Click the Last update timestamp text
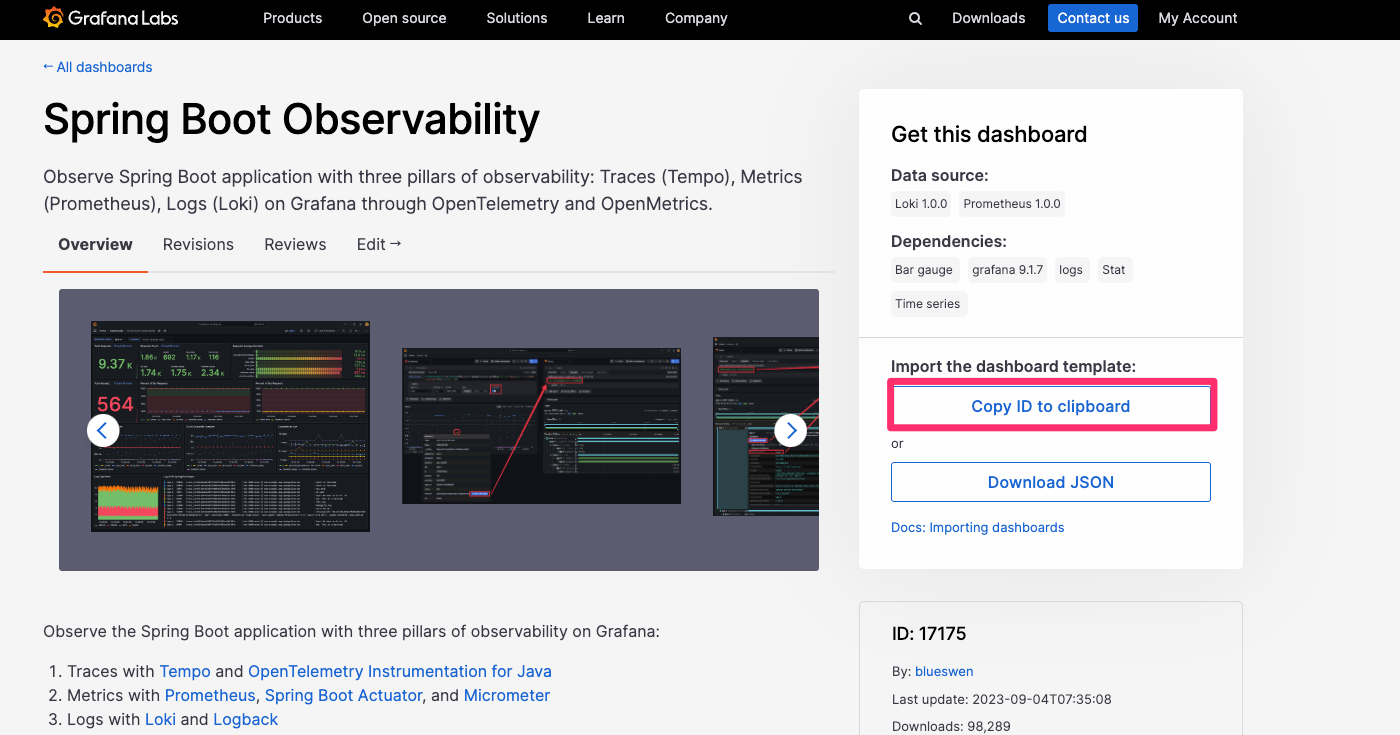 (x=1002, y=699)
